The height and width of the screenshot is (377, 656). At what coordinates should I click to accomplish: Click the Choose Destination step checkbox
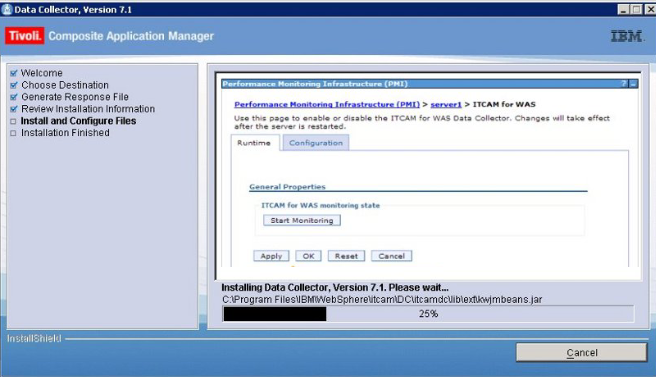(x=13, y=85)
